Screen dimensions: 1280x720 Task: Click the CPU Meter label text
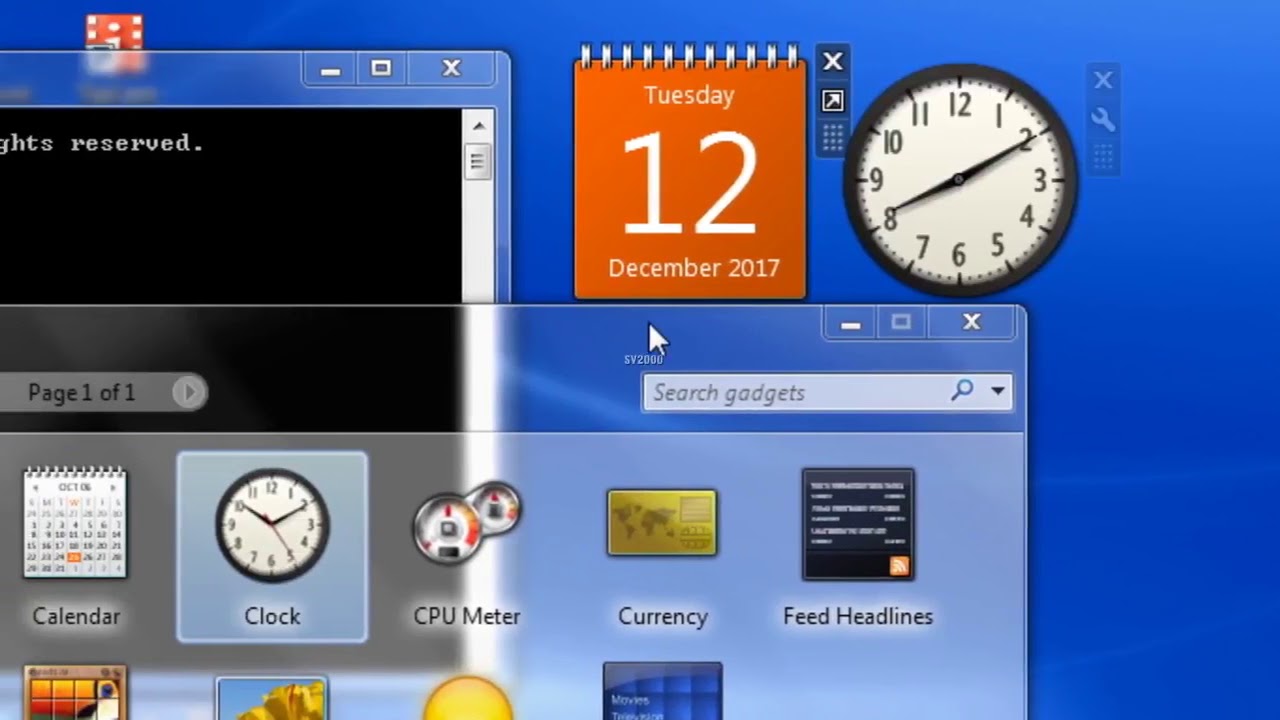coord(467,616)
